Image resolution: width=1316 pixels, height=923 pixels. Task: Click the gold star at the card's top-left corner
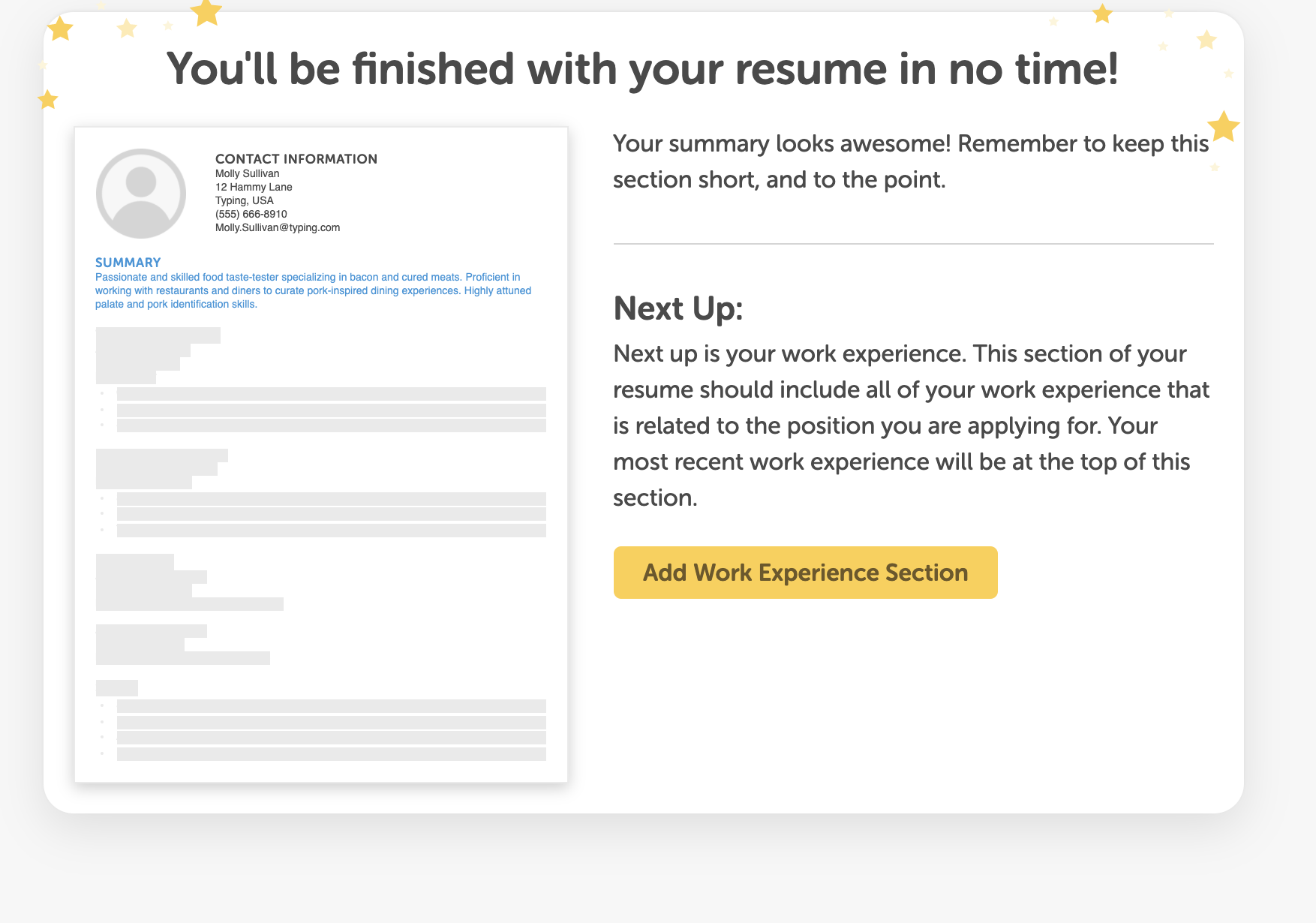(60, 29)
